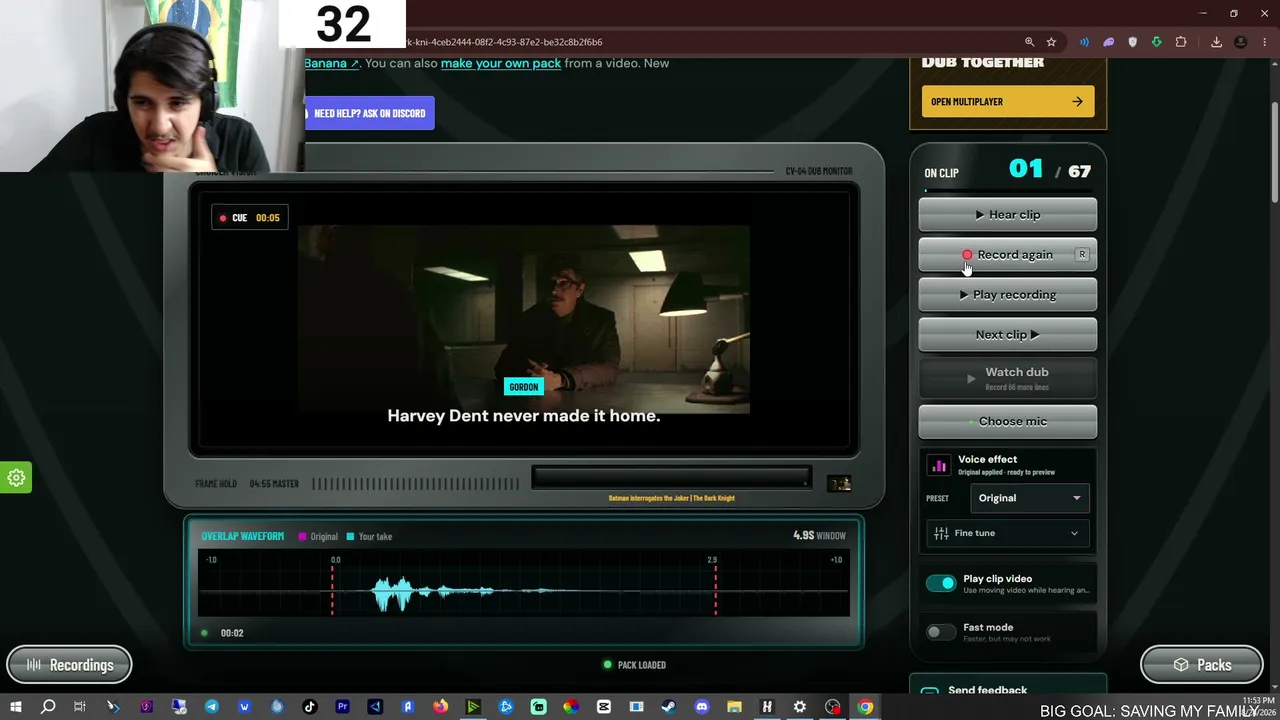Open Firefox from the taskbar
Screen dimensions: 1280x720
click(x=440, y=707)
